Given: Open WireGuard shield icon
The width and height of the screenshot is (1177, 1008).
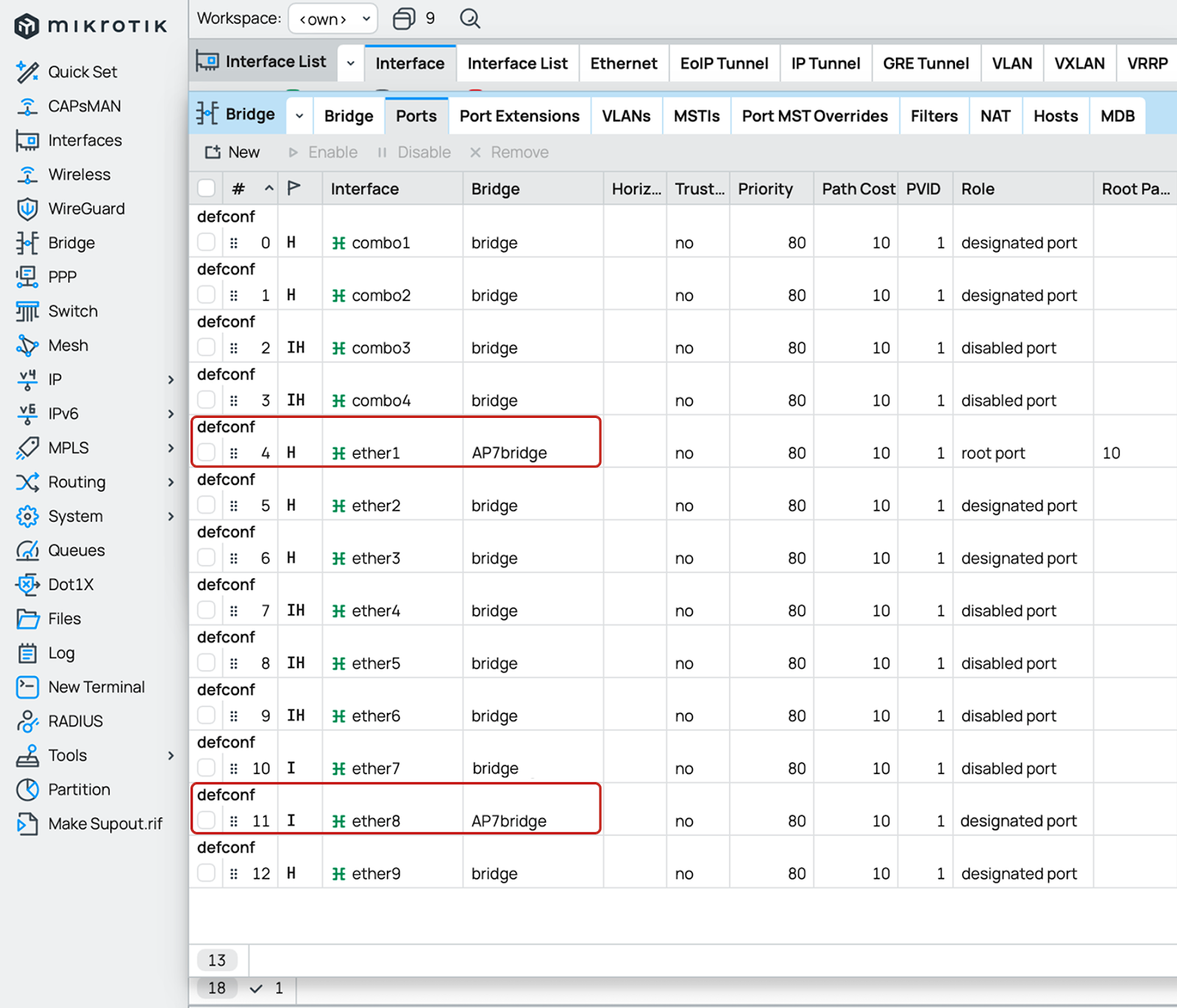Looking at the screenshot, I should click(x=27, y=209).
